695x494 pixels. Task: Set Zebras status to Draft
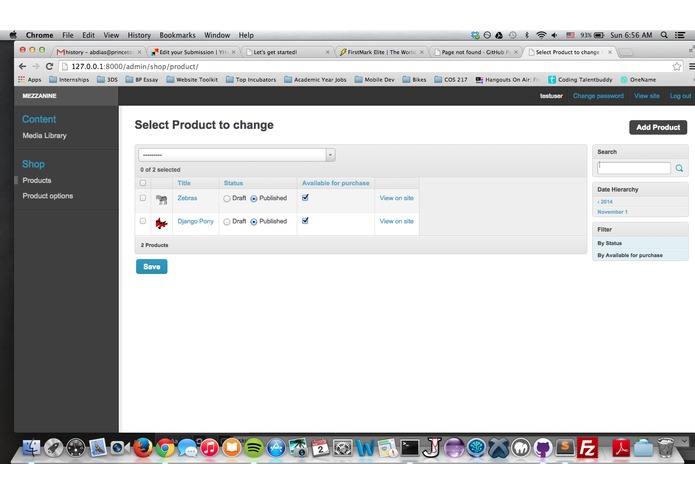pos(226,198)
